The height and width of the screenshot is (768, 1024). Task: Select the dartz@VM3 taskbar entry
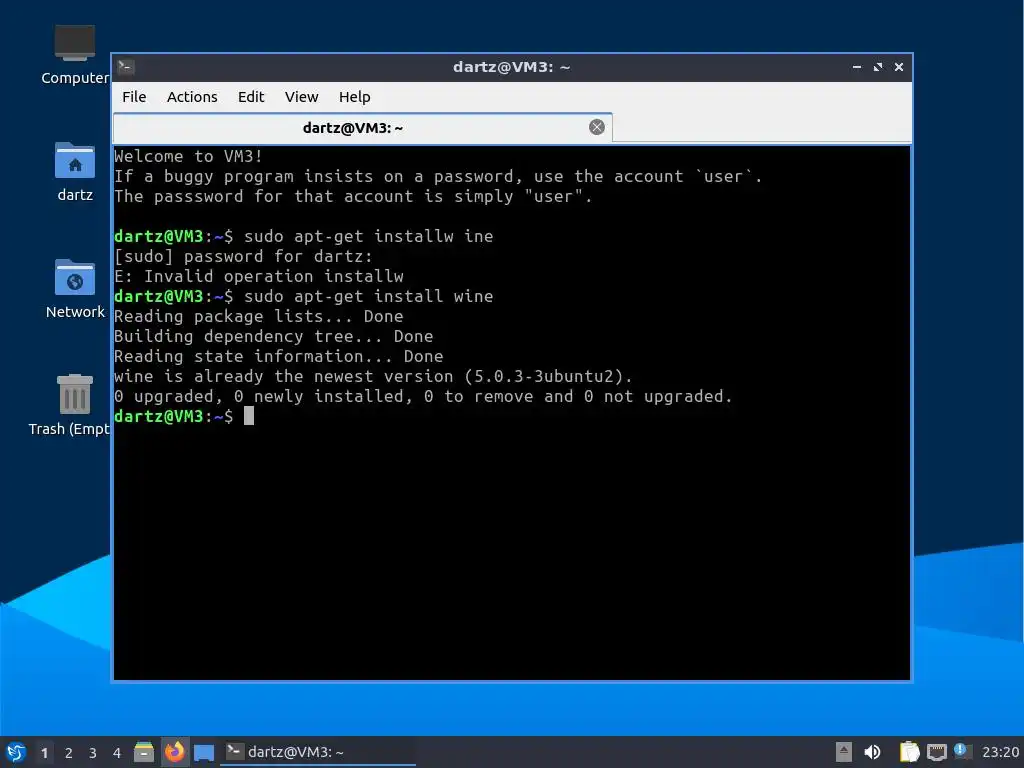[x=318, y=752]
